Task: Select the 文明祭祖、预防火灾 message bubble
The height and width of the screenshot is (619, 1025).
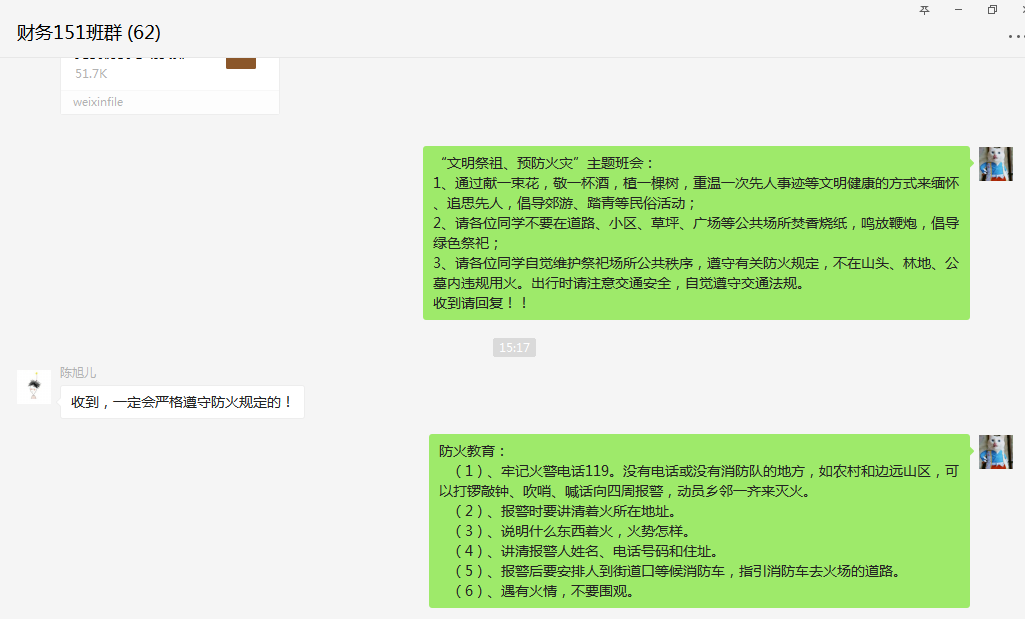Action: tap(696, 233)
